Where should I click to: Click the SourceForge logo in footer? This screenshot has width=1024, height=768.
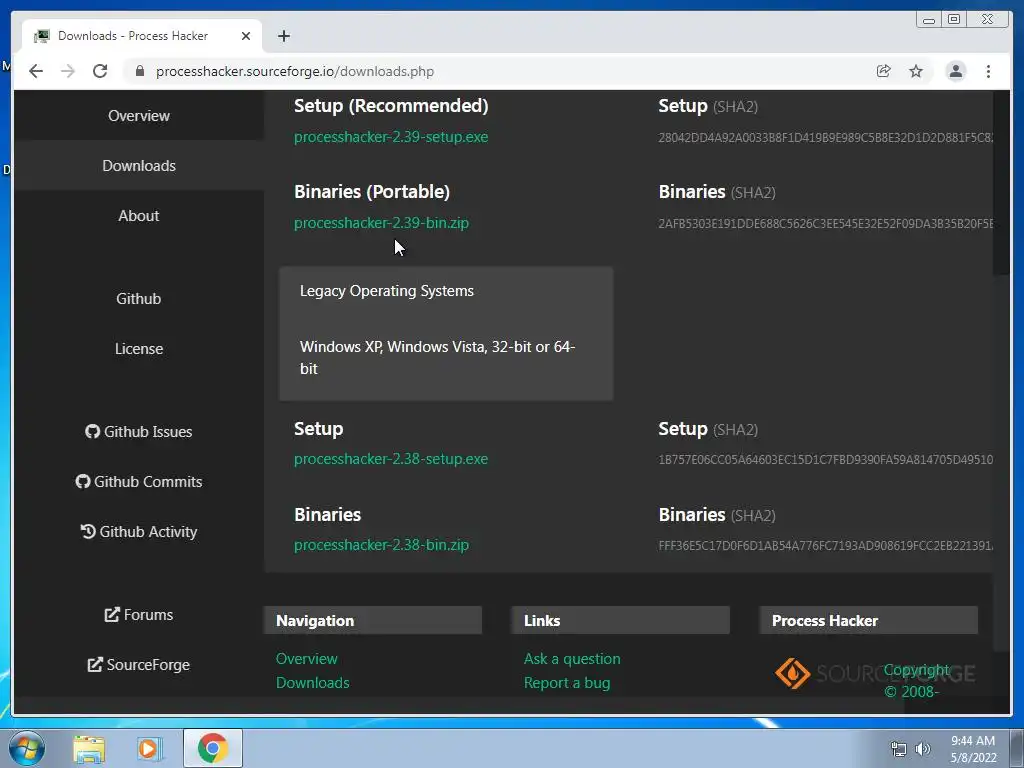coord(874,673)
